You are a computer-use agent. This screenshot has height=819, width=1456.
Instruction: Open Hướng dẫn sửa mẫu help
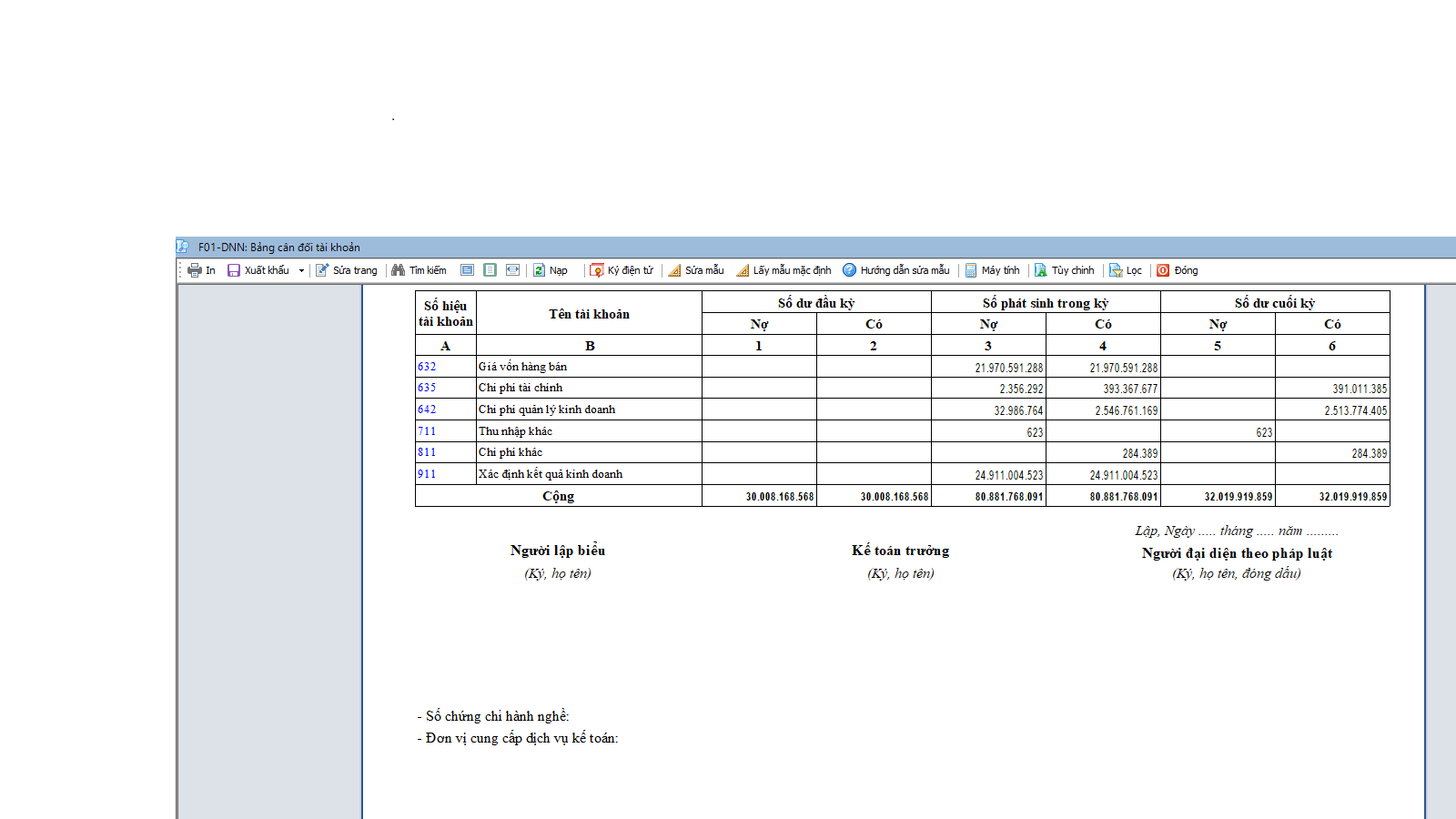coord(896,270)
